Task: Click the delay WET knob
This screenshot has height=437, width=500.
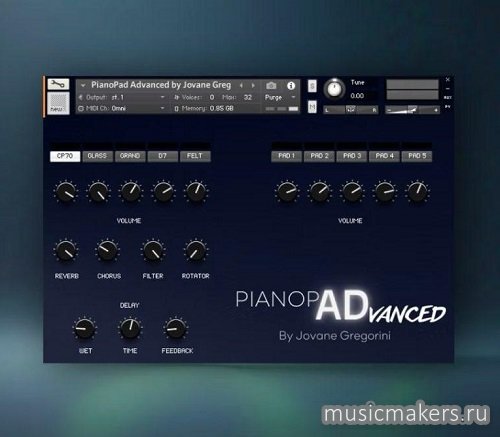Action: pyautogui.click(x=84, y=328)
